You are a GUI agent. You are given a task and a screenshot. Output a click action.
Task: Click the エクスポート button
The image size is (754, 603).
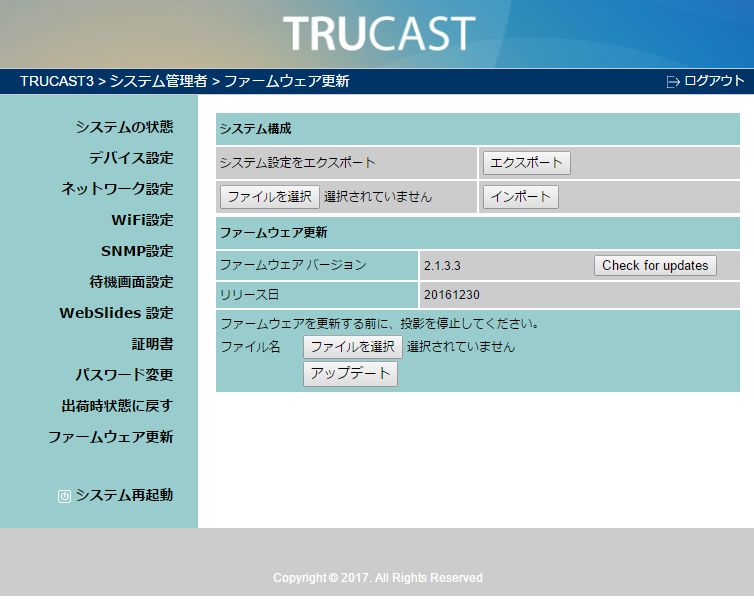click(x=527, y=163)
